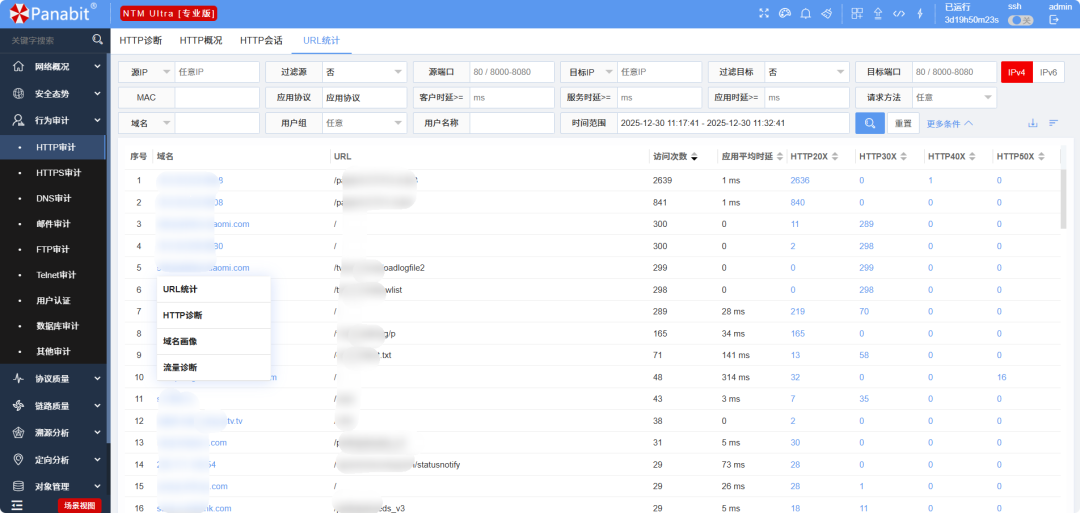Viewport: 1080px width, 513px height.
Task: Expand 安全态势 in the sidebar
Action: (x=54, y=94)
